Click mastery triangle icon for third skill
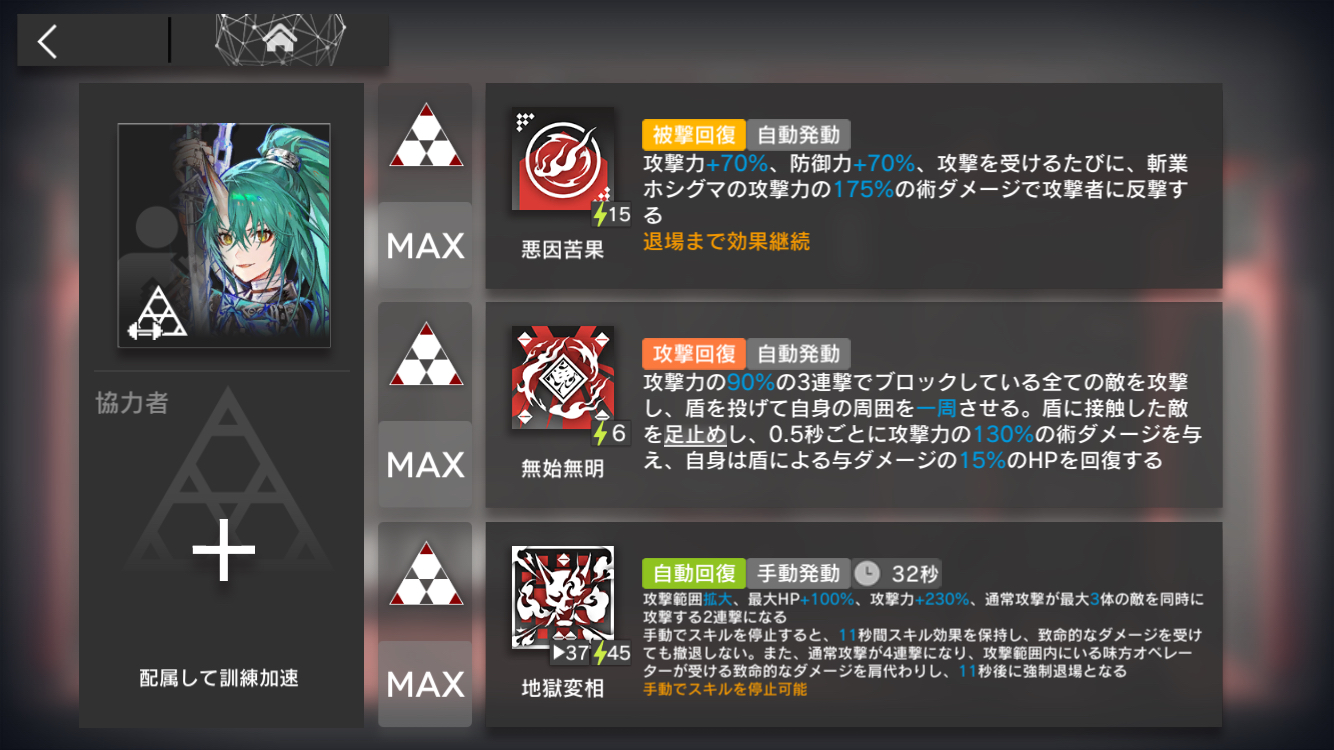Screen dimensions: 1334x750 (x=426, y=574)
